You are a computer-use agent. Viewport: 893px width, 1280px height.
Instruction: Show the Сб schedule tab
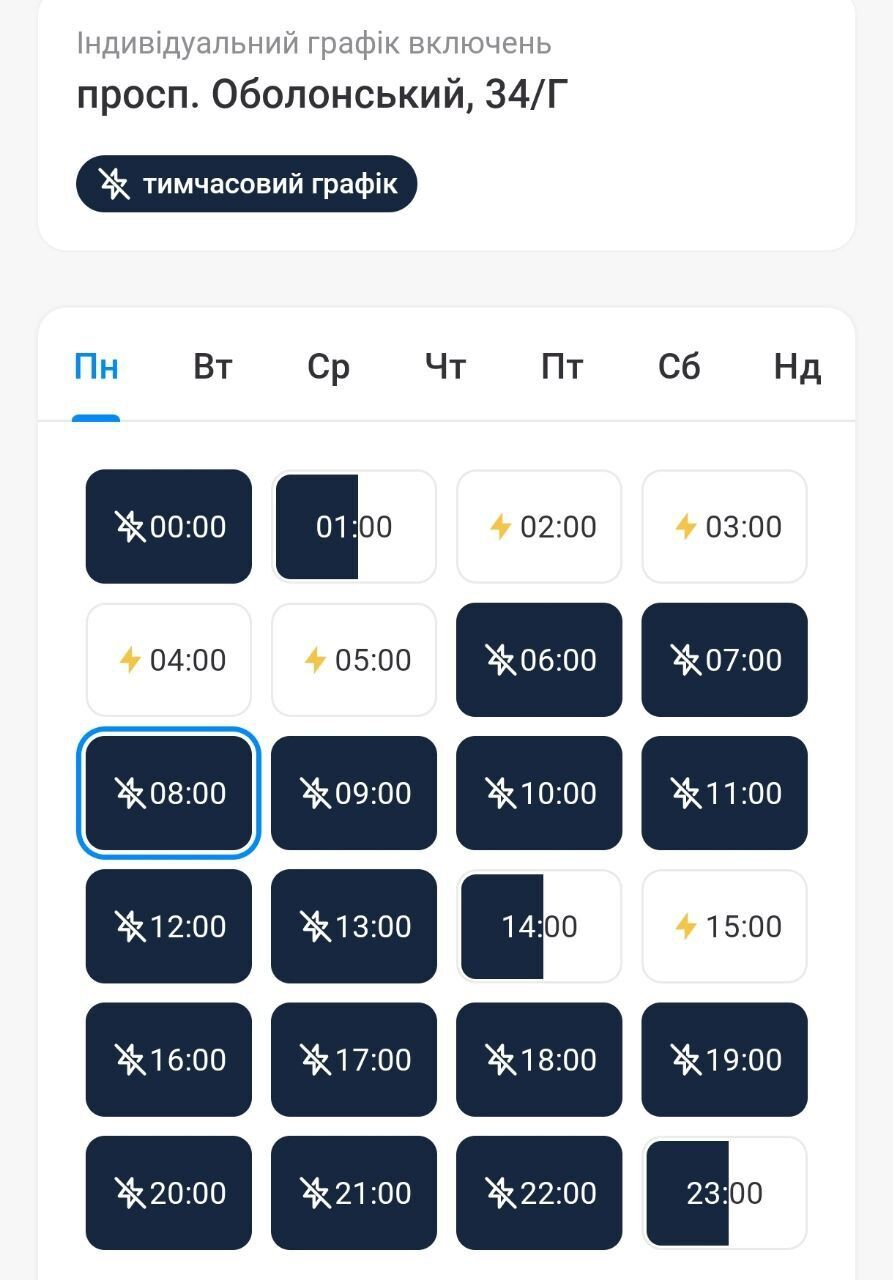pyautogui.click(x=679, y=368)
